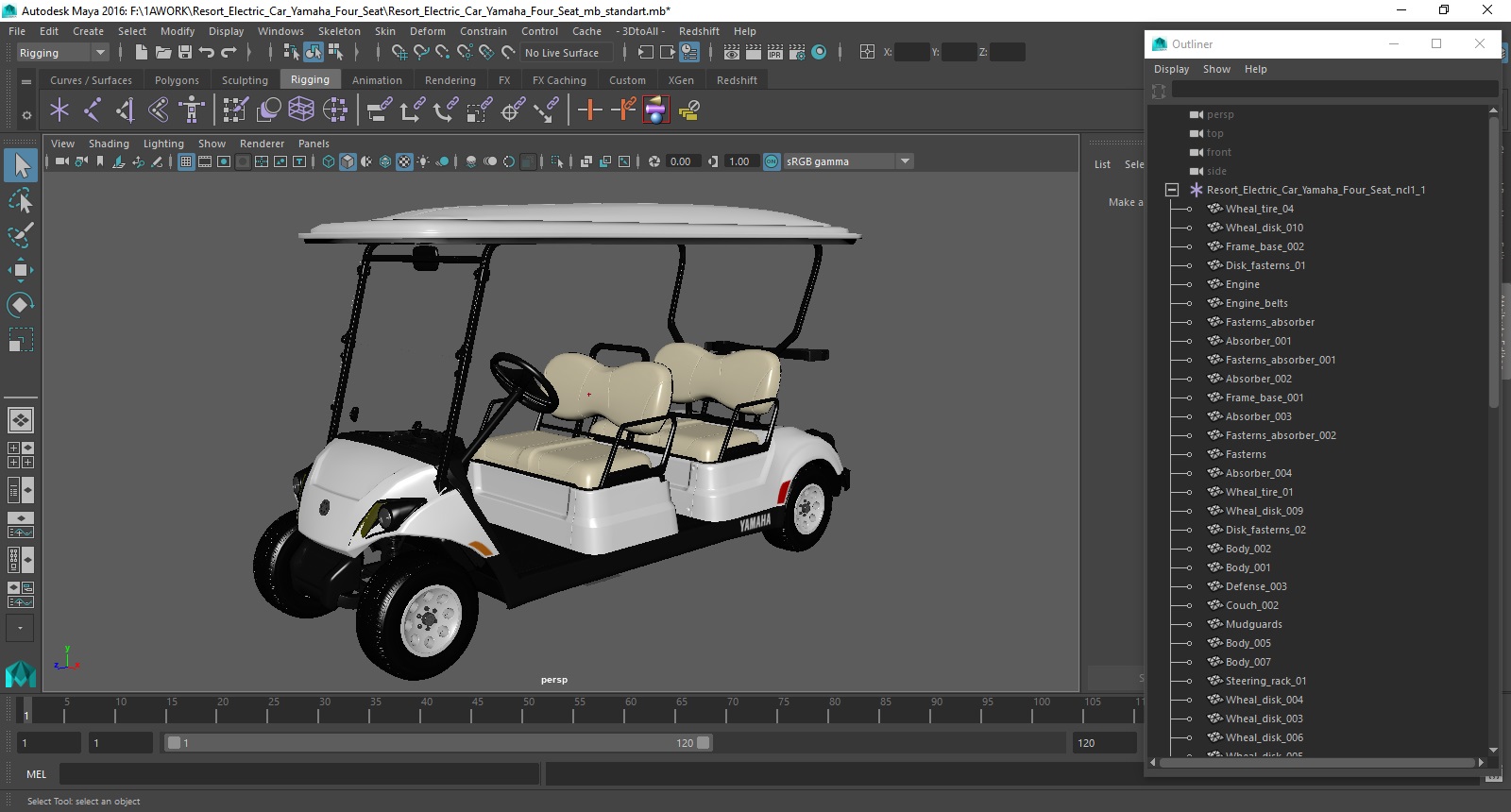Click the New Scene file icon
This screenshot has width=1511, height=812.
pyautogui.click(x=141, y=53)
